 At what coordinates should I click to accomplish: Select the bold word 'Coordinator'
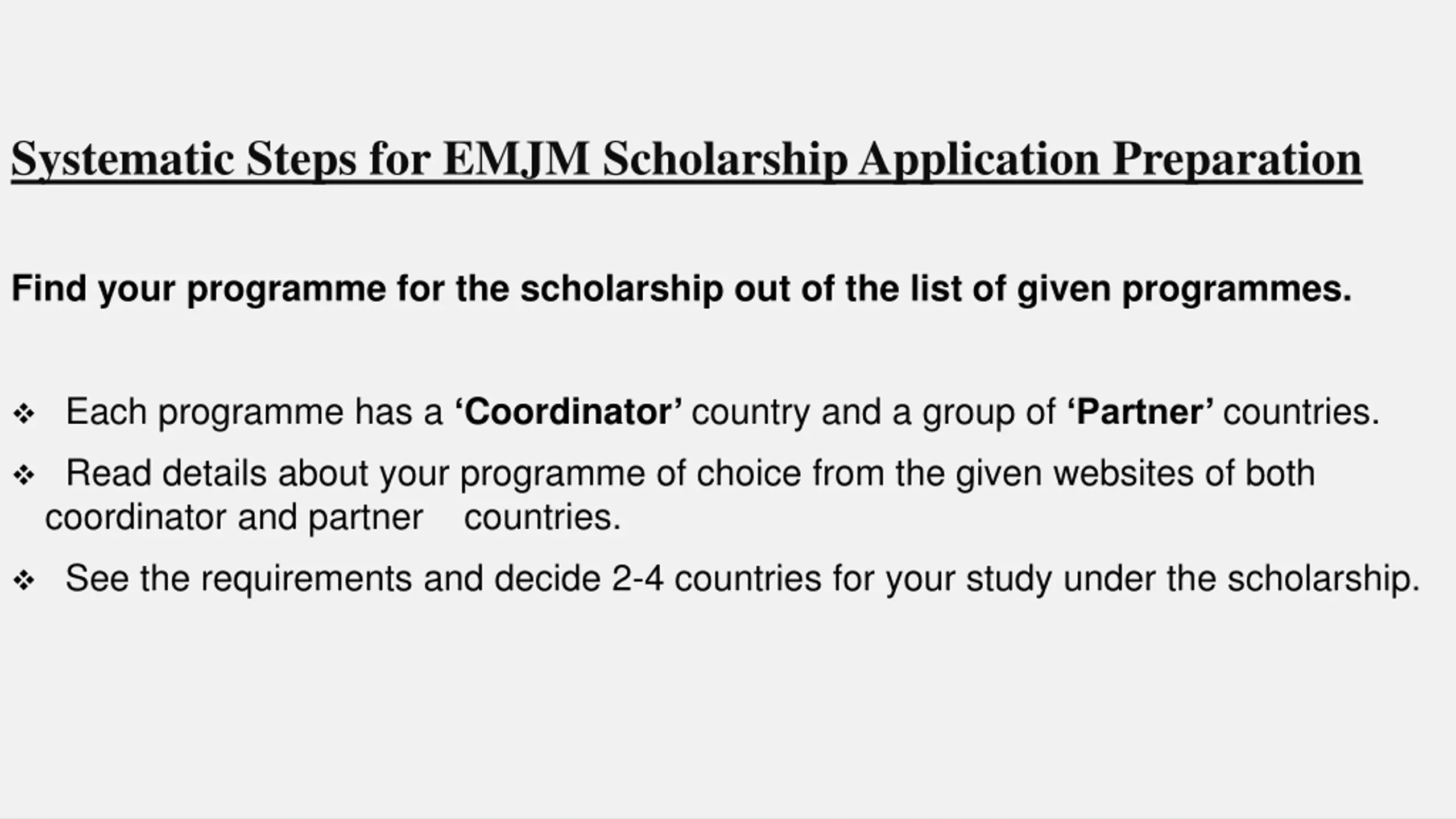click(568, 412)
